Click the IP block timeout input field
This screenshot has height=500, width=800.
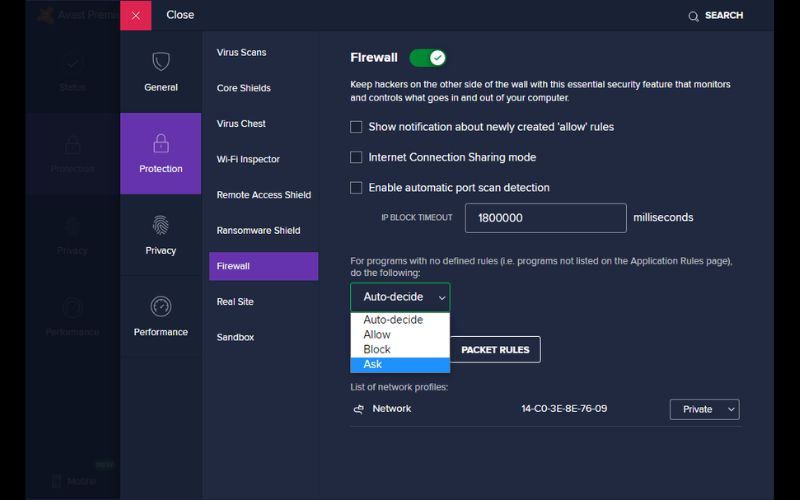pos(544,217)
